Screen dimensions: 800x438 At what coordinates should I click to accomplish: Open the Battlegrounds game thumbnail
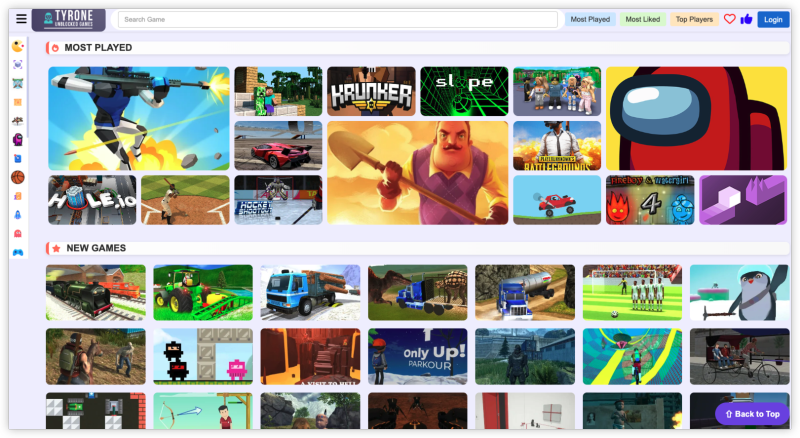[557, 145]
